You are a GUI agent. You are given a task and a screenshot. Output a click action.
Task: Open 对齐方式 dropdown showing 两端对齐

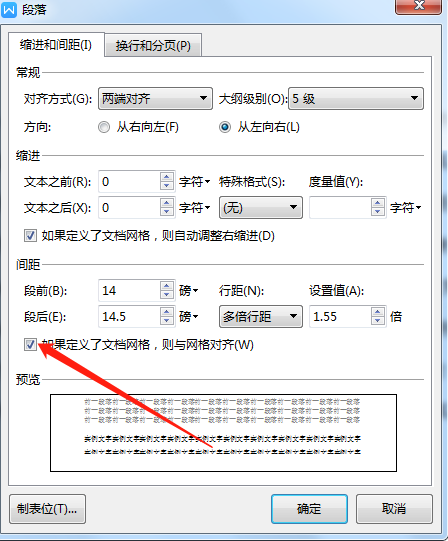click(x=155, y=99)
